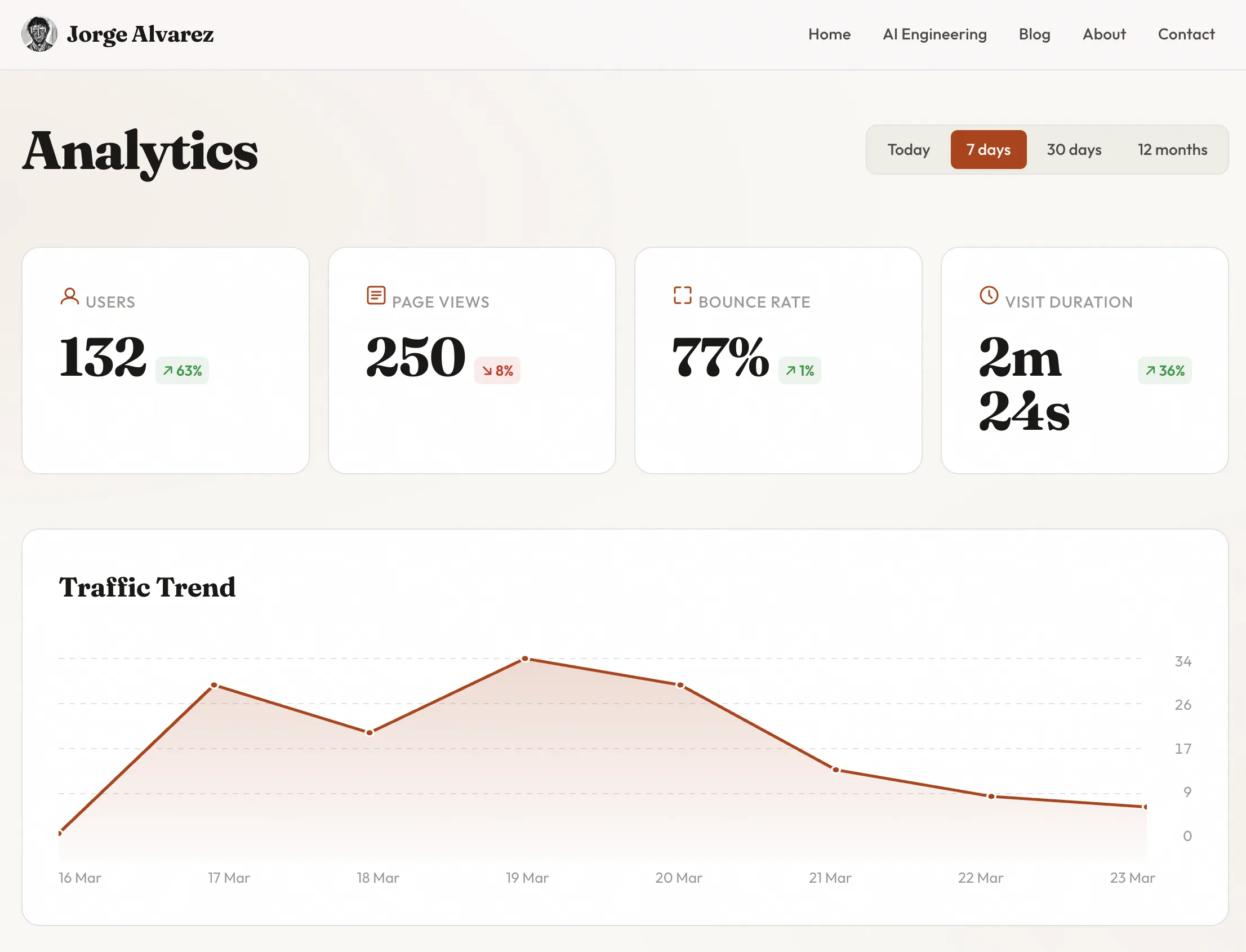Viewport: 1246px width, 952px height.
Task: Go to the About page
Action: point(1103,34)
